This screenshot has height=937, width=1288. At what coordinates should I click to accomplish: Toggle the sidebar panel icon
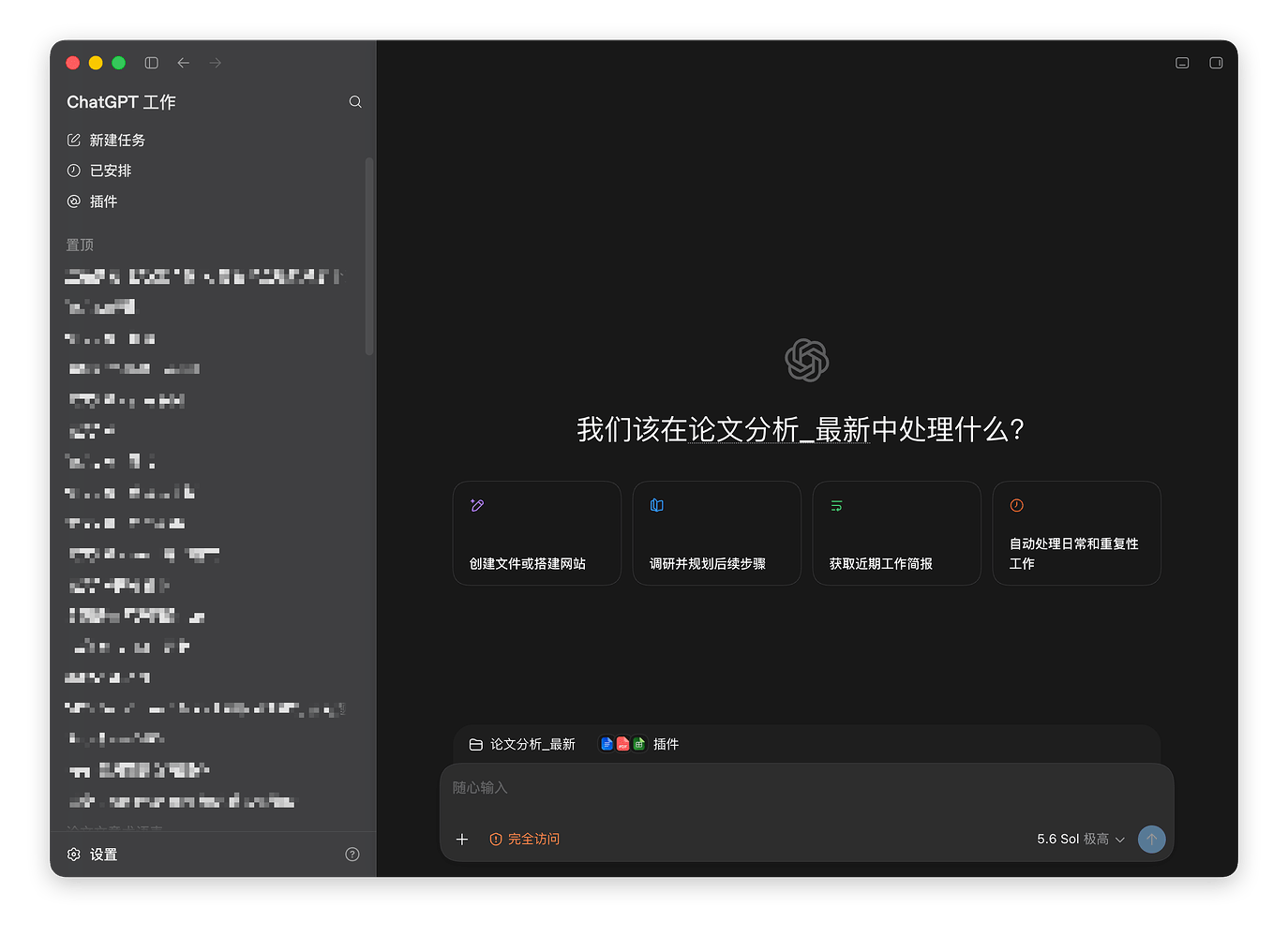point(151,63)
